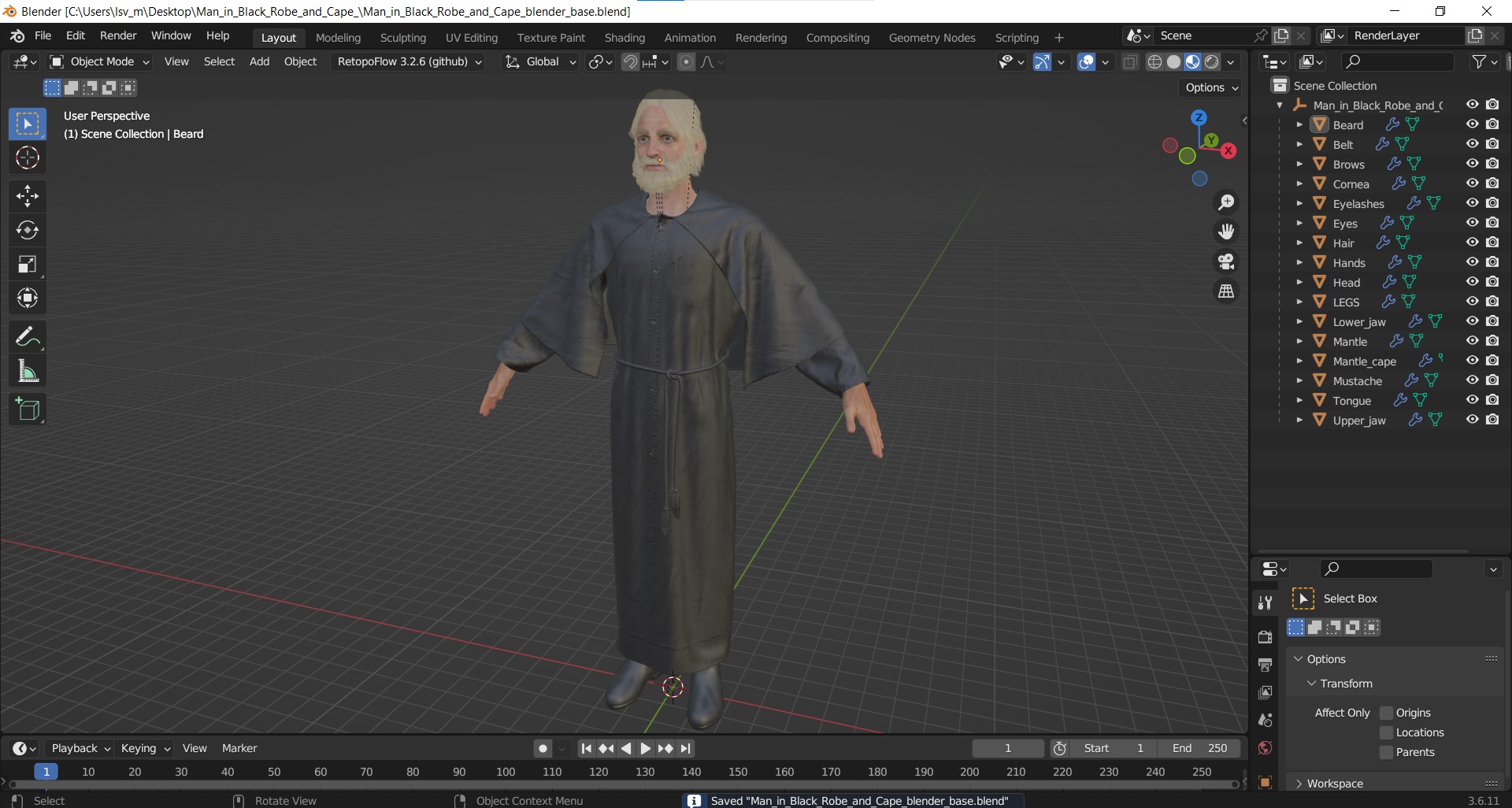
Task: Hide the Belt object in viewport
Action: coord(1472,144)
